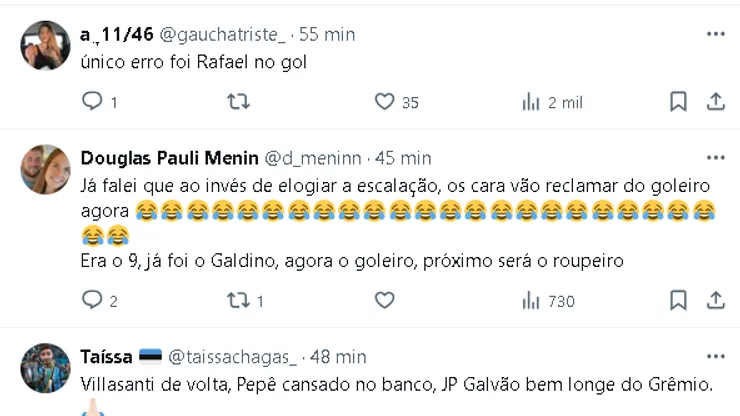Open more options on Taíssa's tweet

tap(716, 356)
